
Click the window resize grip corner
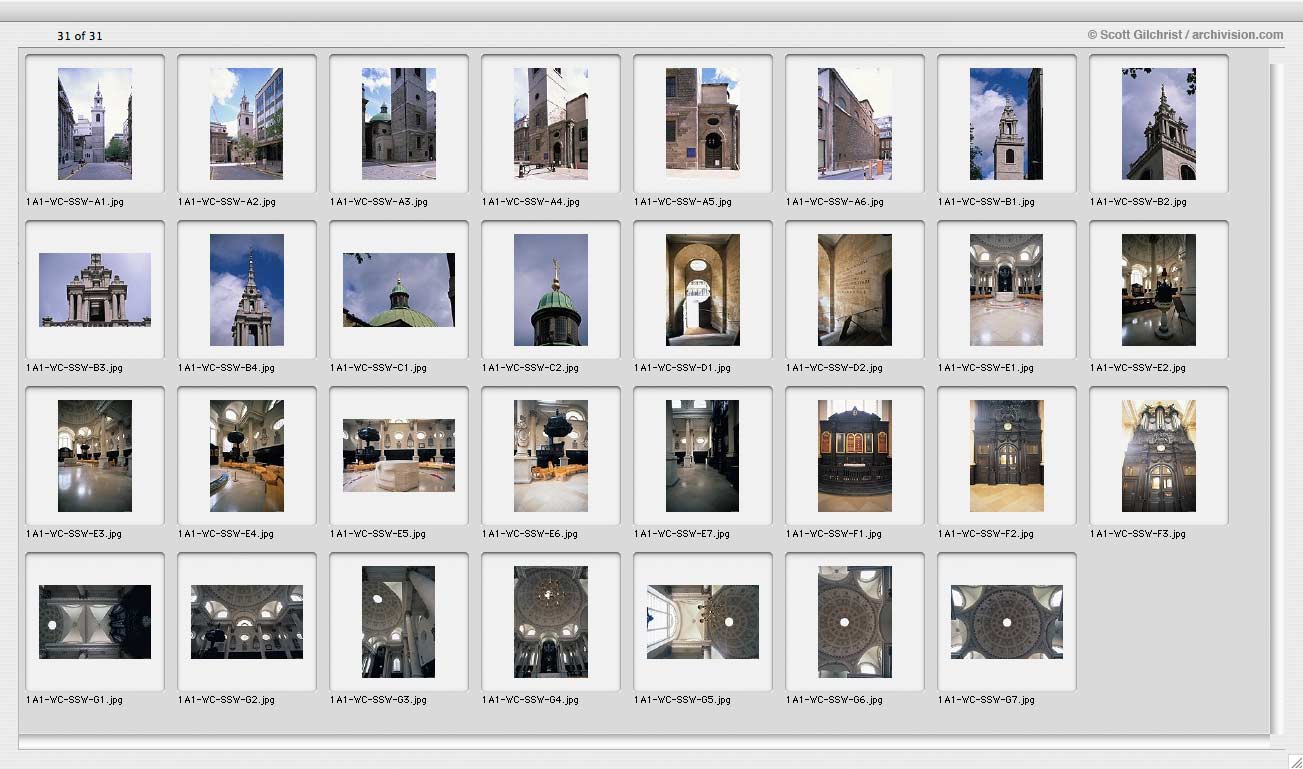(x=1294, y=761)
